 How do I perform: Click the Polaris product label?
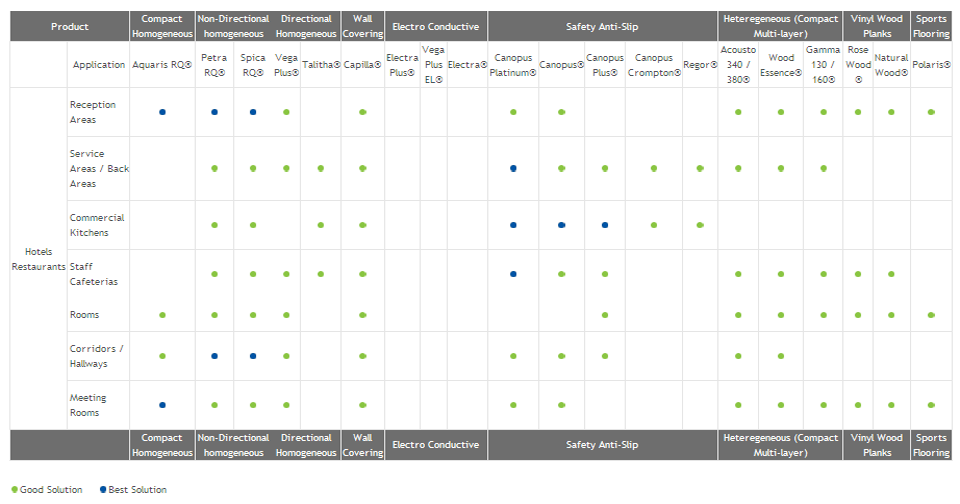(x=931, y=65)
